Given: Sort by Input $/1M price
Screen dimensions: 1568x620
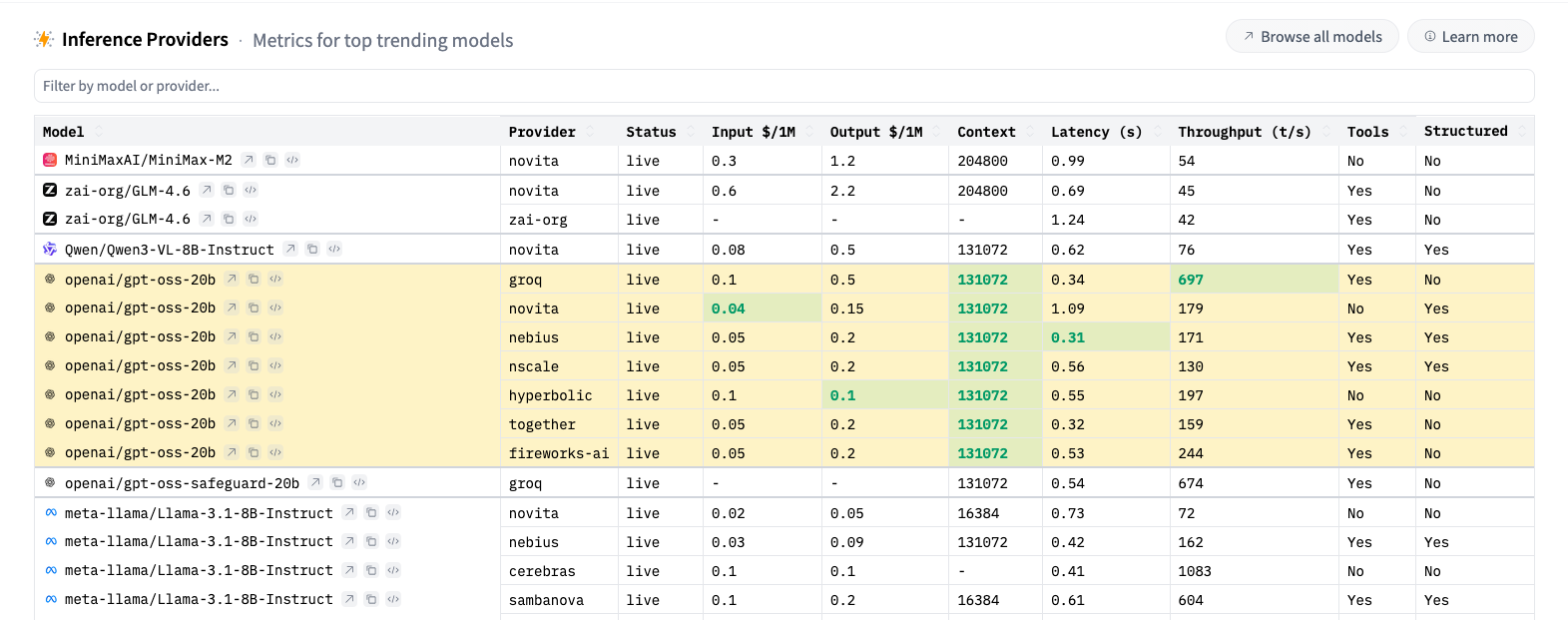Looking at the screenshot, I should tap(809, 132).
